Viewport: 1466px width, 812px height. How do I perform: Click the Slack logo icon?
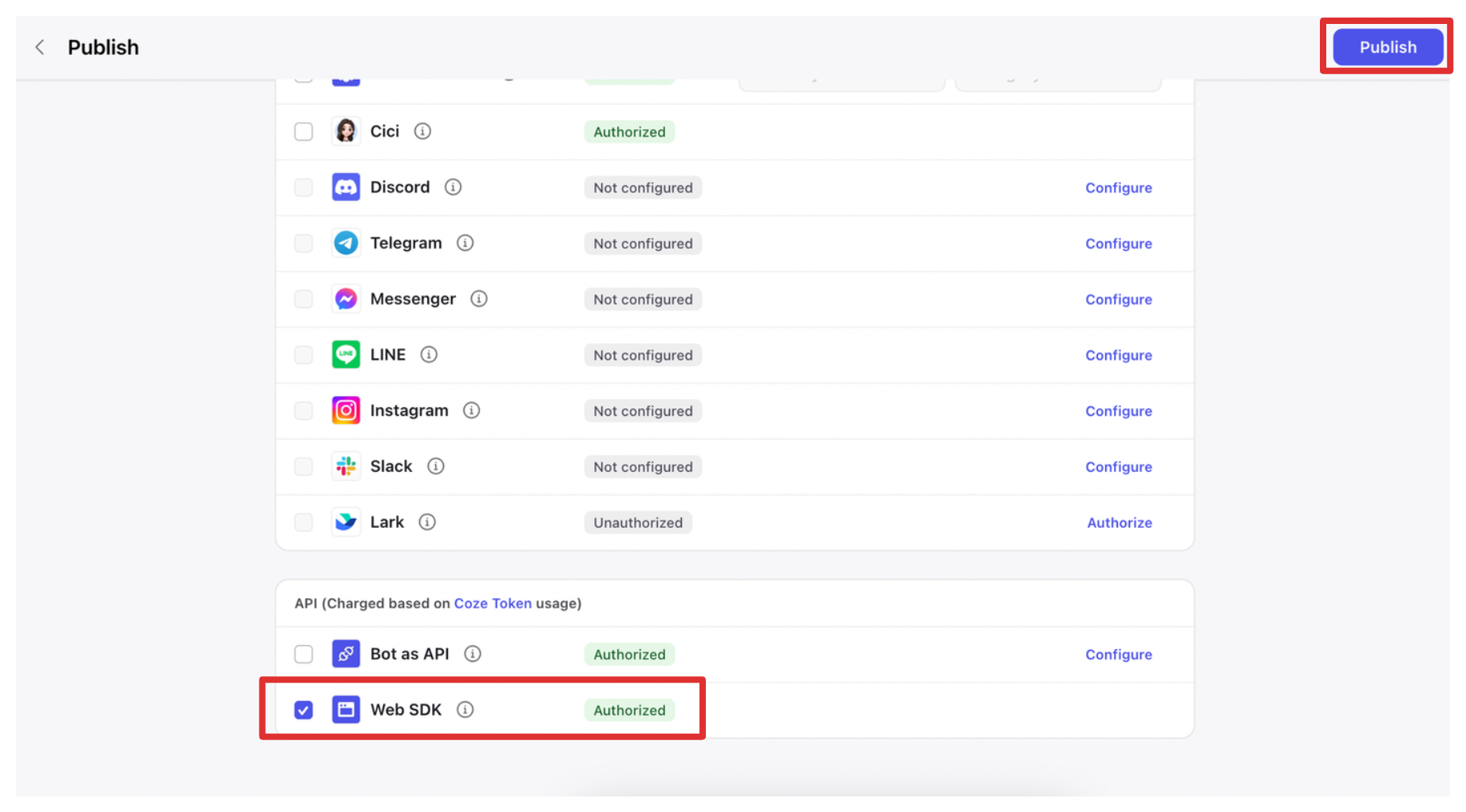346,466
